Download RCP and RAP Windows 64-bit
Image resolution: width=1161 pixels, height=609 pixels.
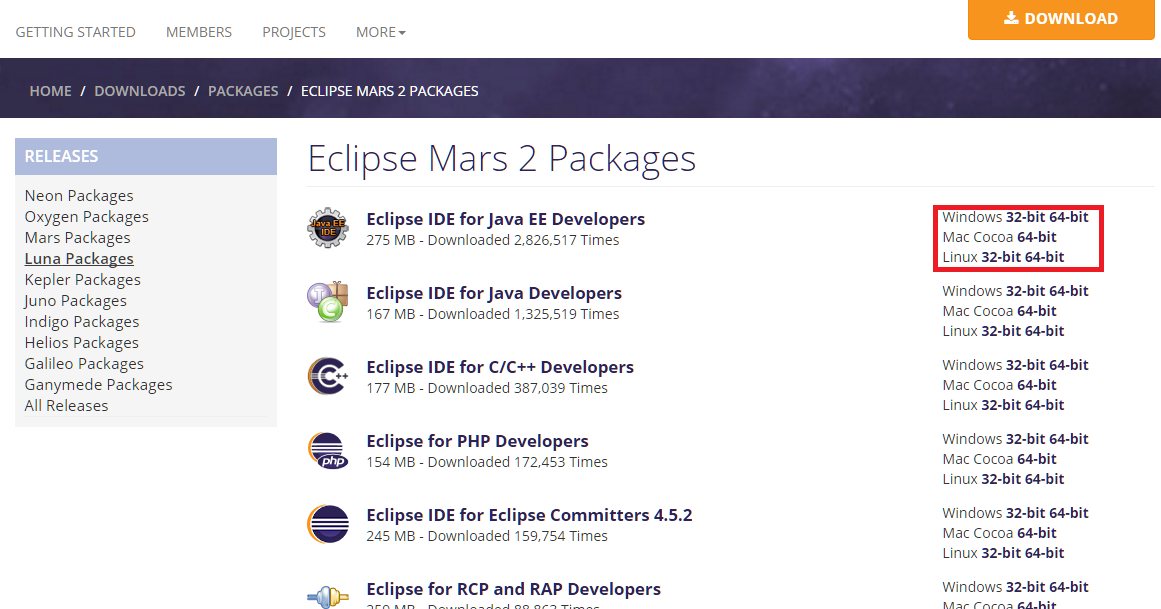click(1068, 588)
